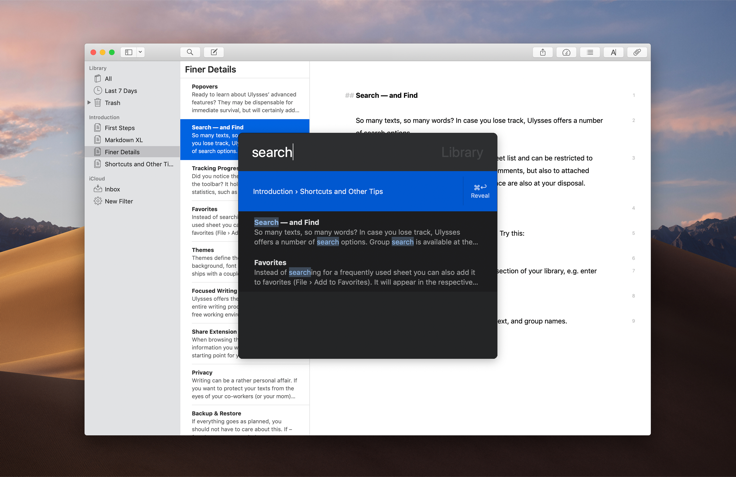Open the attachments paperclip icon
This screenshot has height=477, width=736.
point(637,52)
